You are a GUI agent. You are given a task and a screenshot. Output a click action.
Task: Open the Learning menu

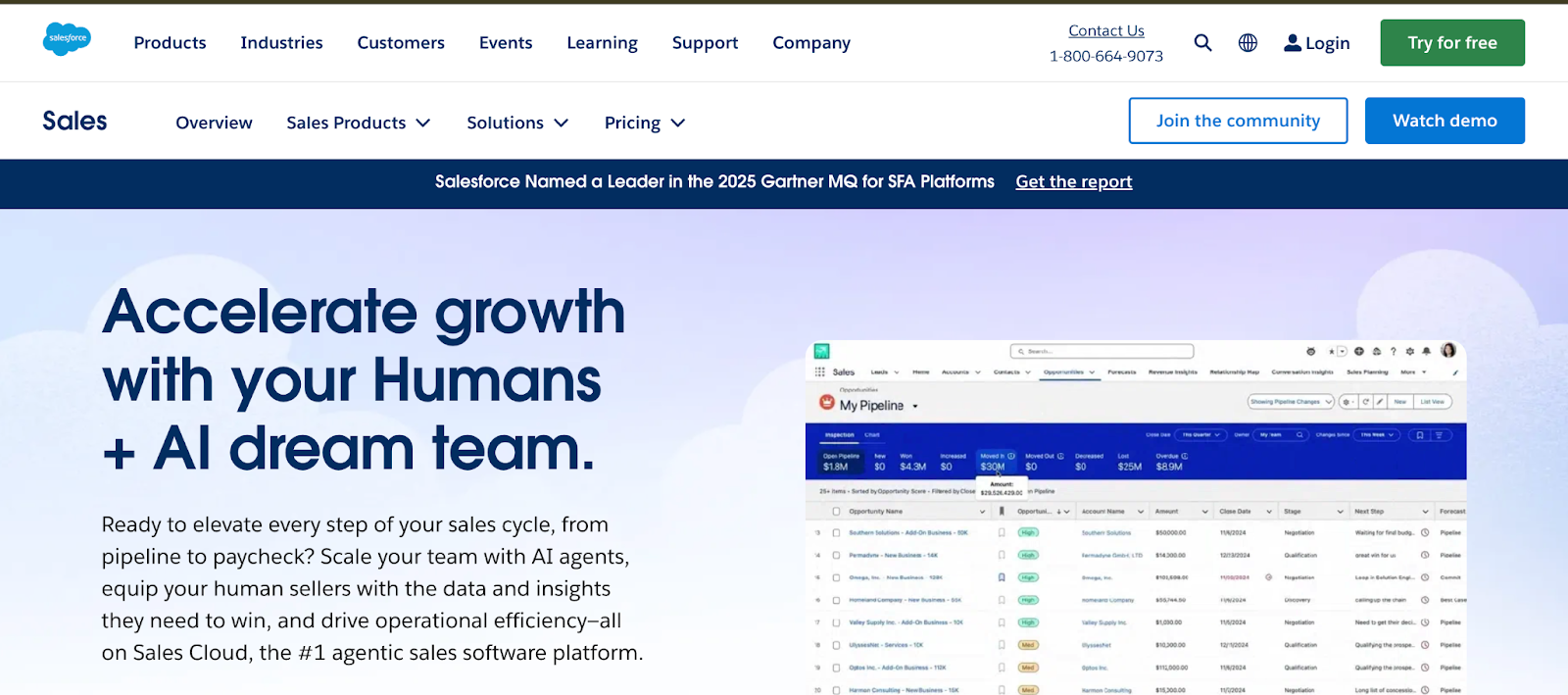[602, 42]
